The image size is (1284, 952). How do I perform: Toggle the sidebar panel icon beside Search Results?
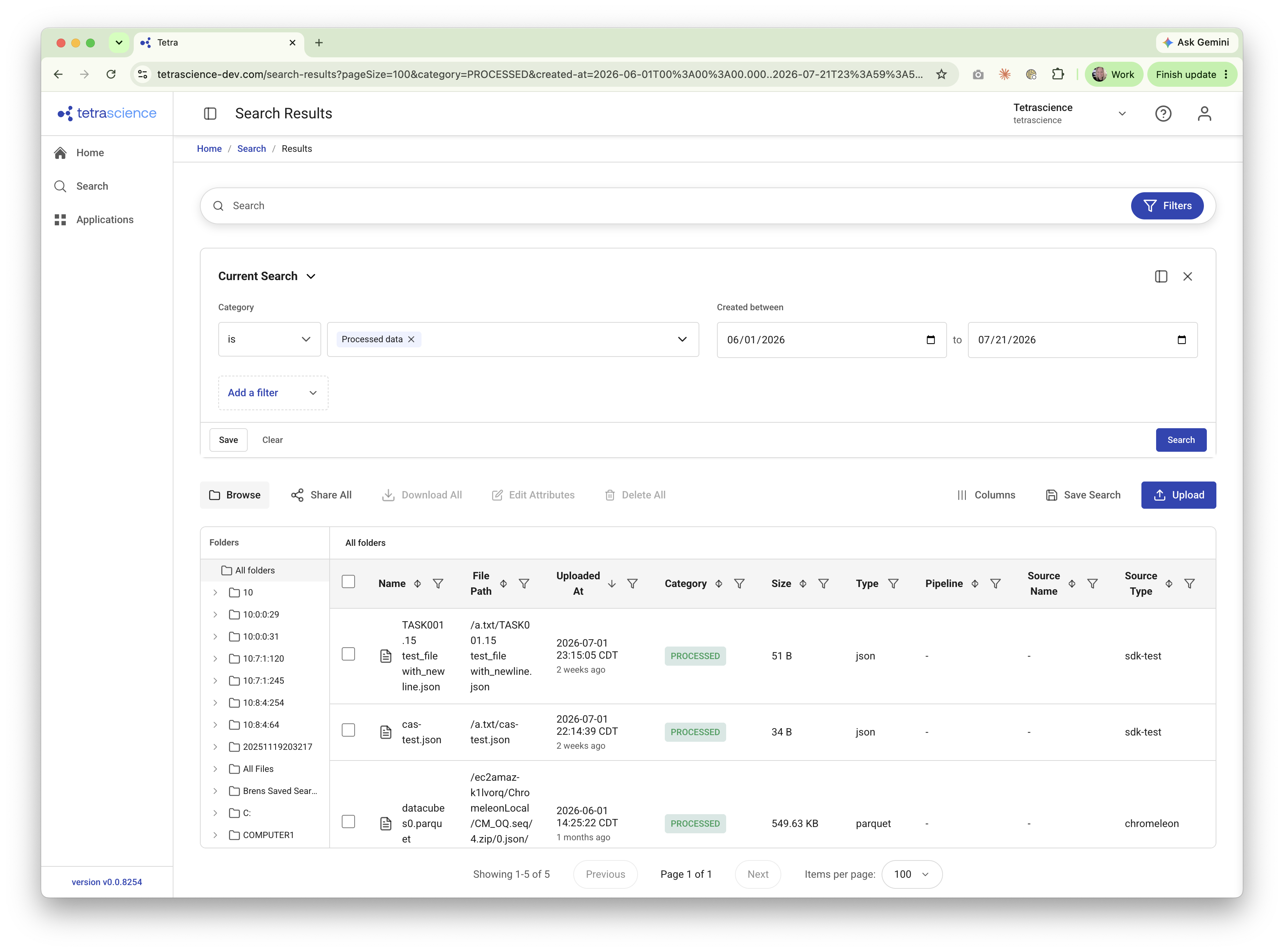[x=210, y=114]
